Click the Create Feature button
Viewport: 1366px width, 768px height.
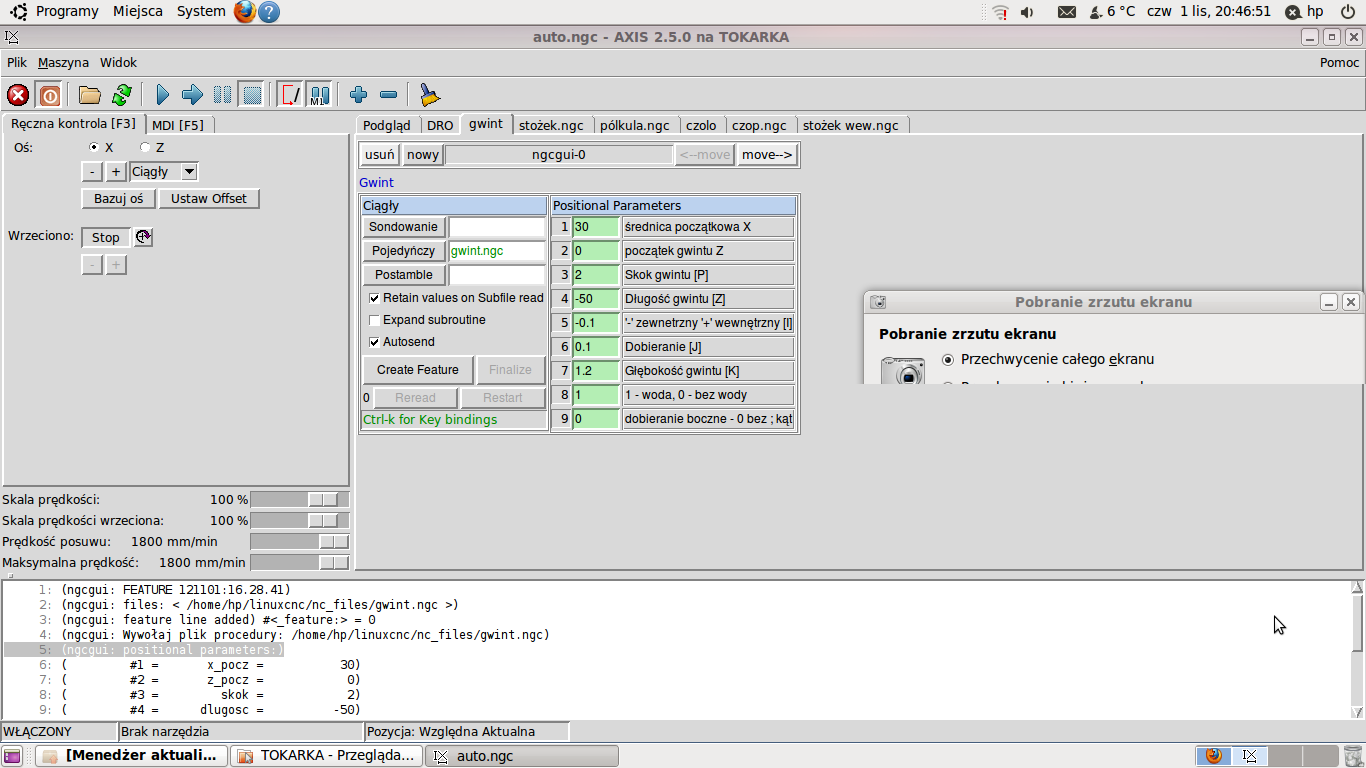coord(418,370)
